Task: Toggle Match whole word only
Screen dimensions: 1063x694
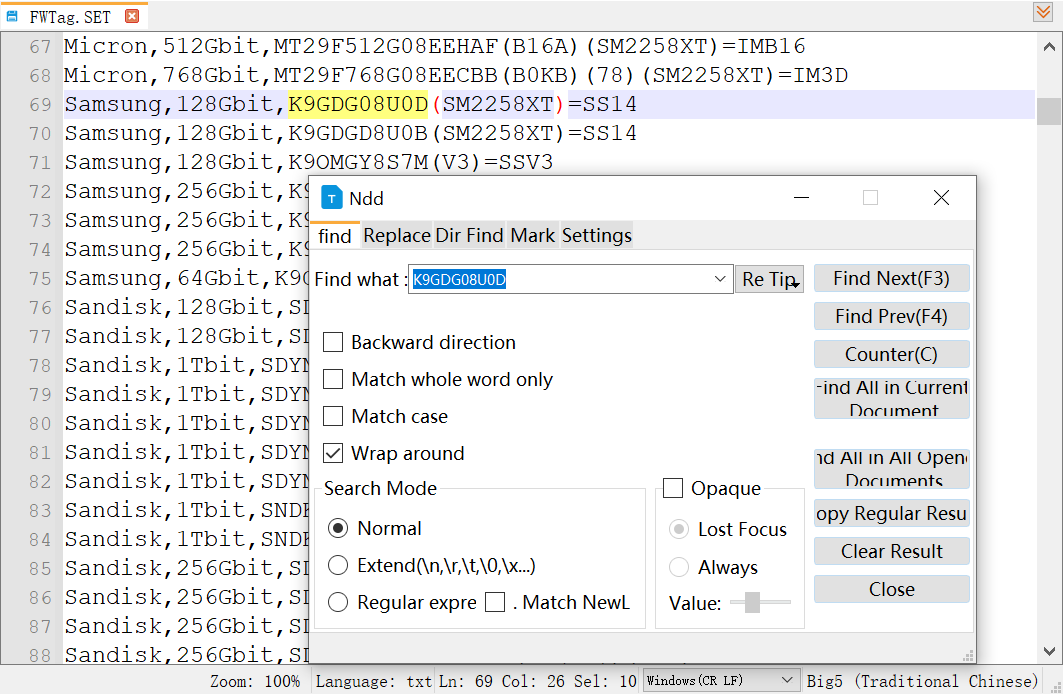Action: point(333,380)
